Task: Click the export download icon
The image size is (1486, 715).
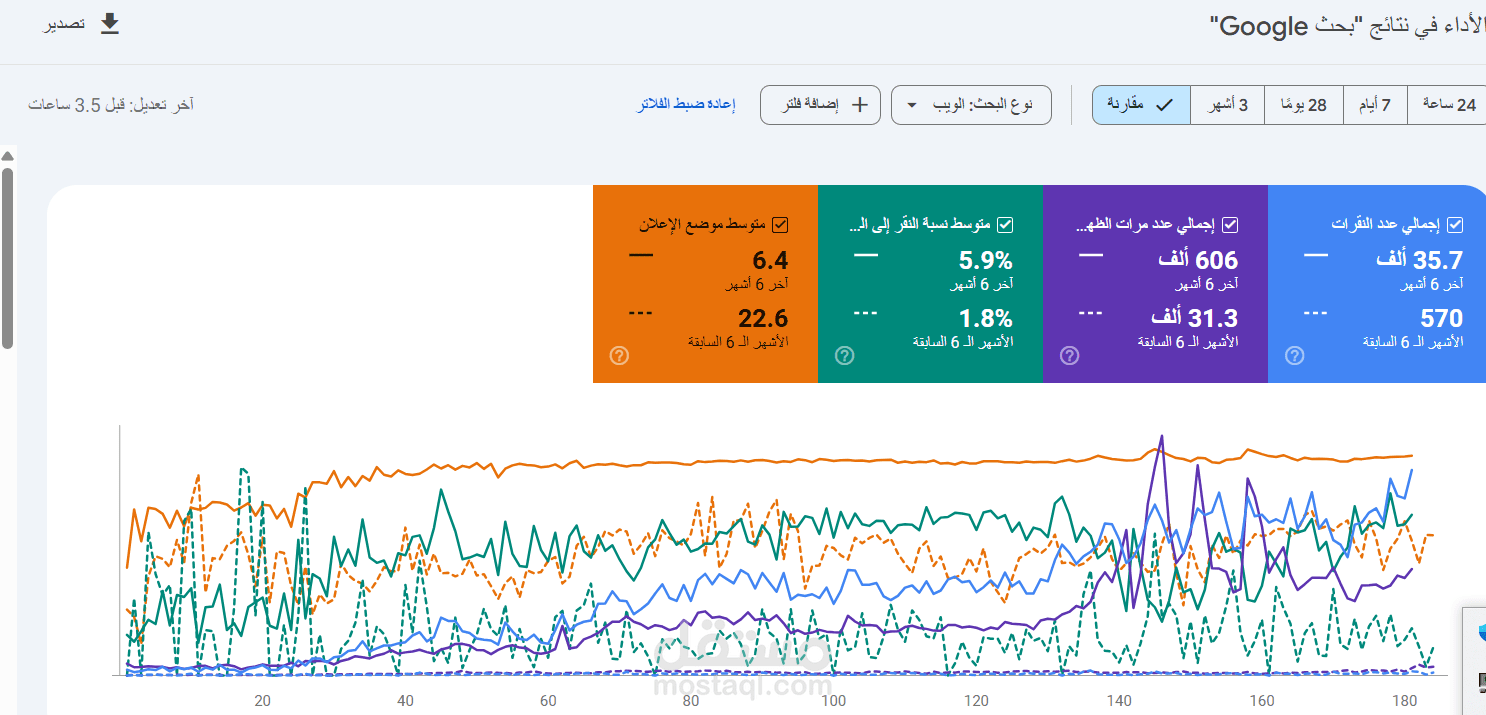Action: pyautogui.click(x=110, y=24)
